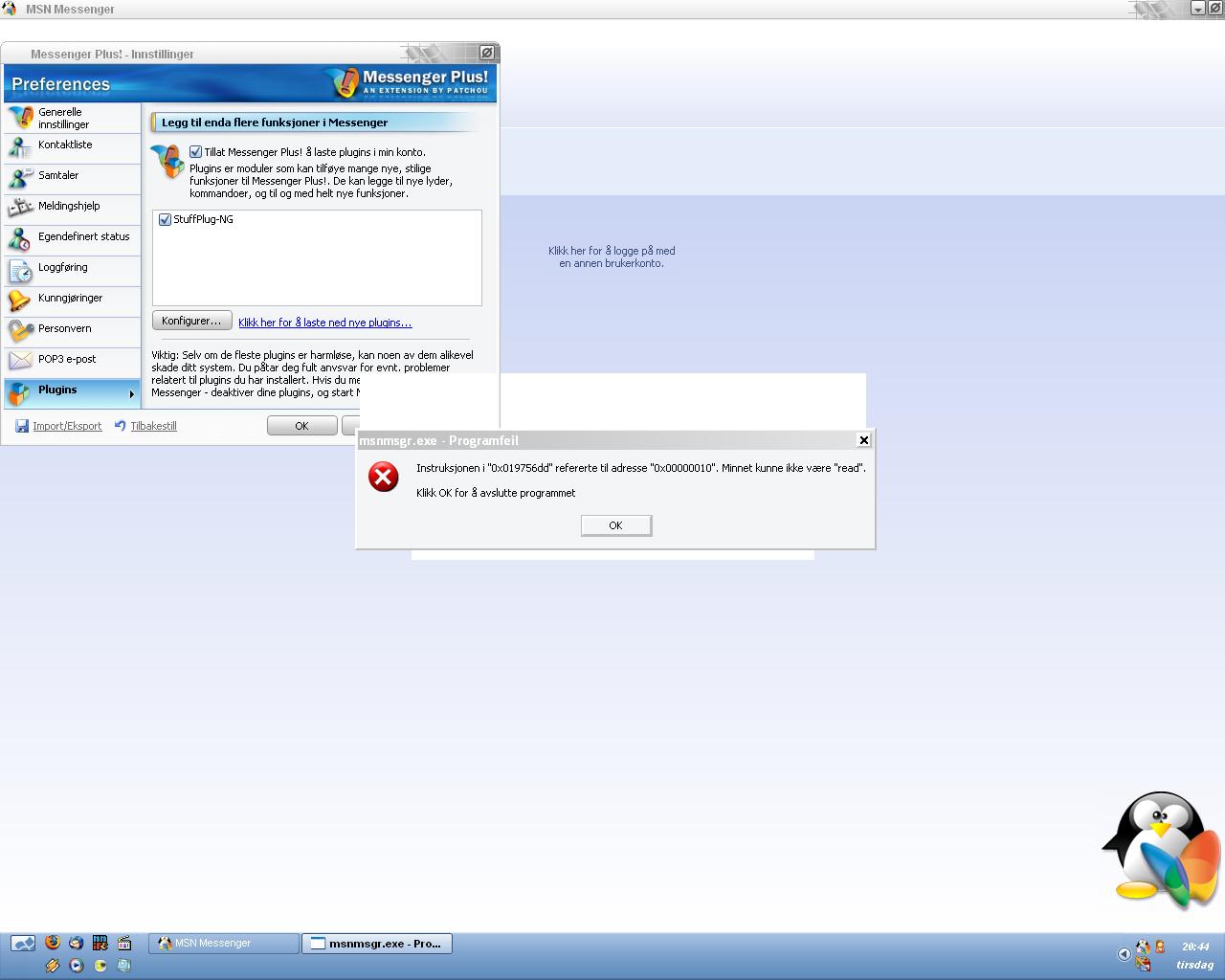This screenshot has width=1225, height=980.
Task: Open link to download new plugins
Action: coord(324,323)
